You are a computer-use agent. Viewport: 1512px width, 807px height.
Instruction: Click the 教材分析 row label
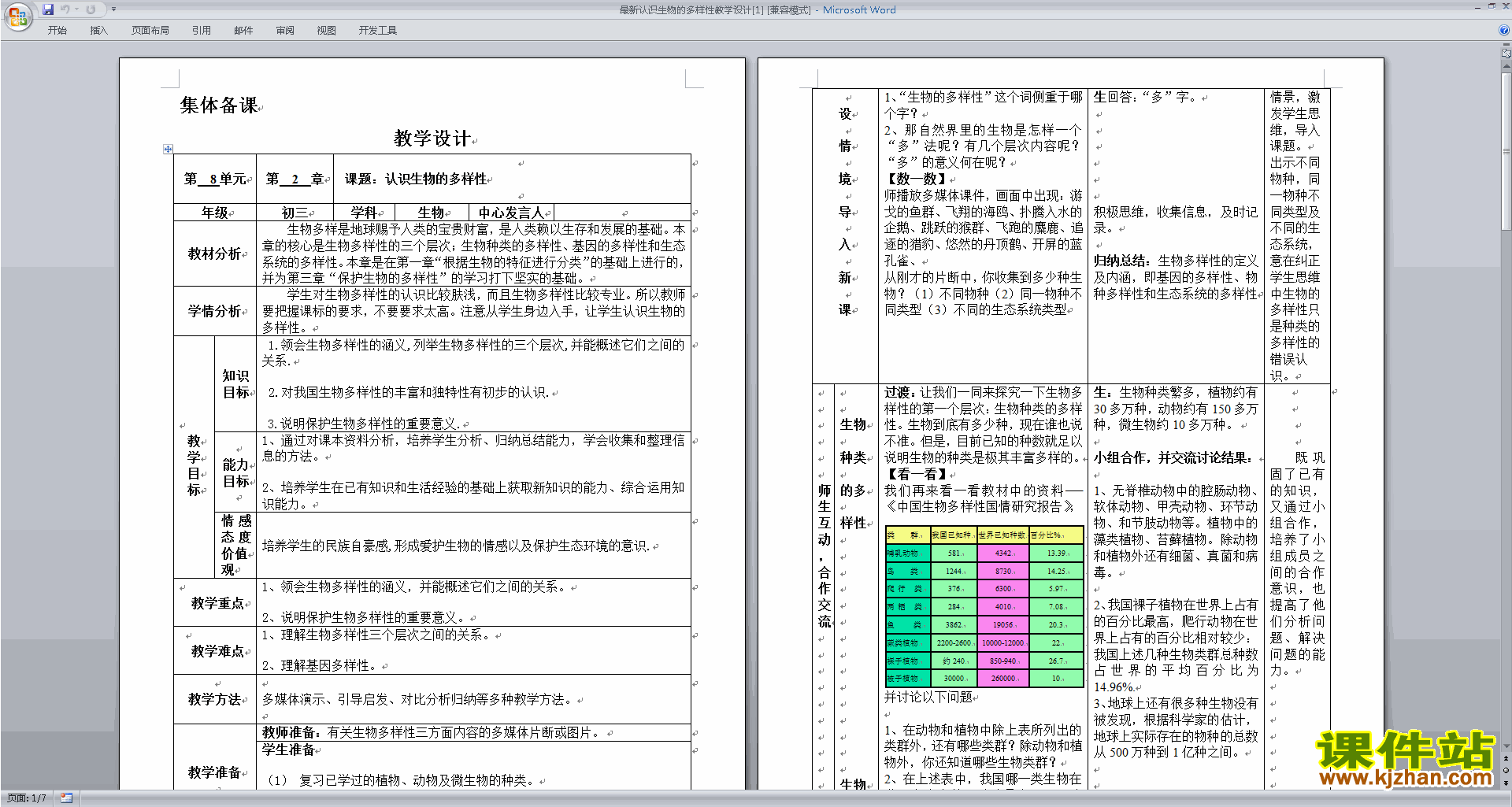pos(215,254)
